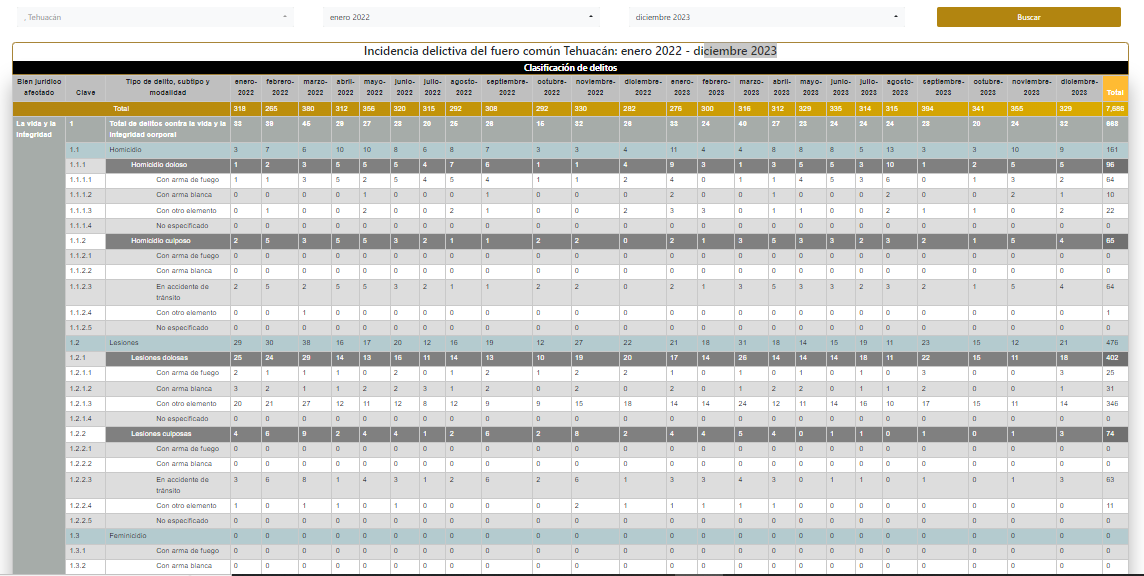The width and height of the screenshot is (1144, 576).
Task: Open the diciembre 2023 end date dropdown
Action: pos(766,17)
